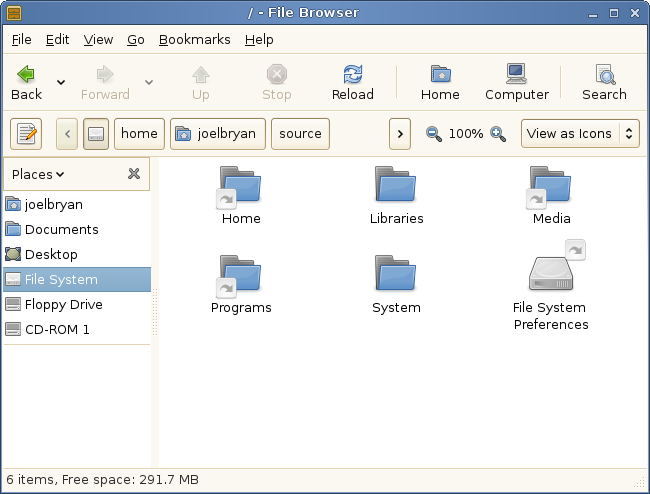Open the 'View as Icons' combo box
Viewport: 650px width, 494px height.
(580, 133)
